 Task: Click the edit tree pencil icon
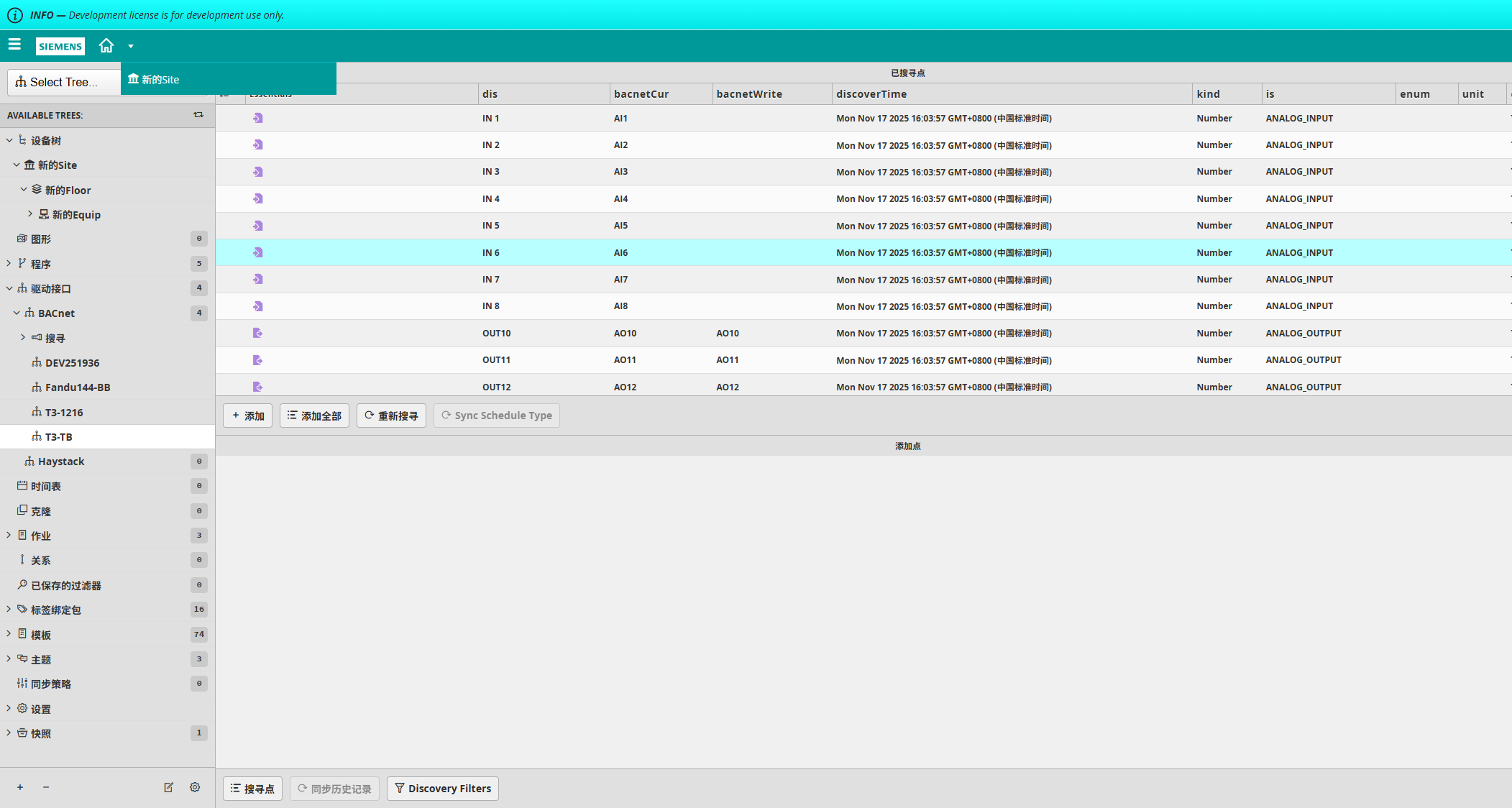[168, 787]
